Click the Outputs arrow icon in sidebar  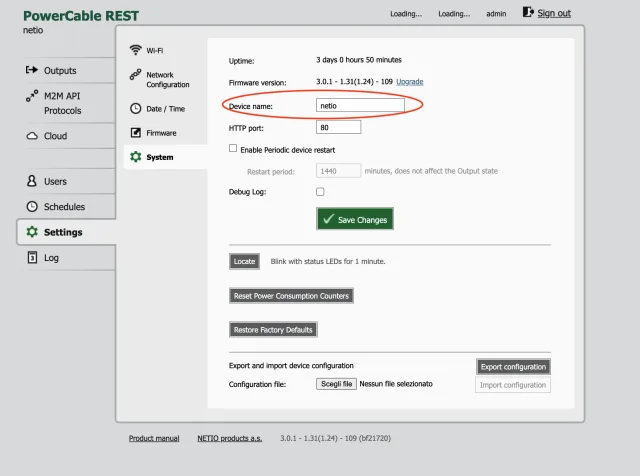click(x=32, y=71)
